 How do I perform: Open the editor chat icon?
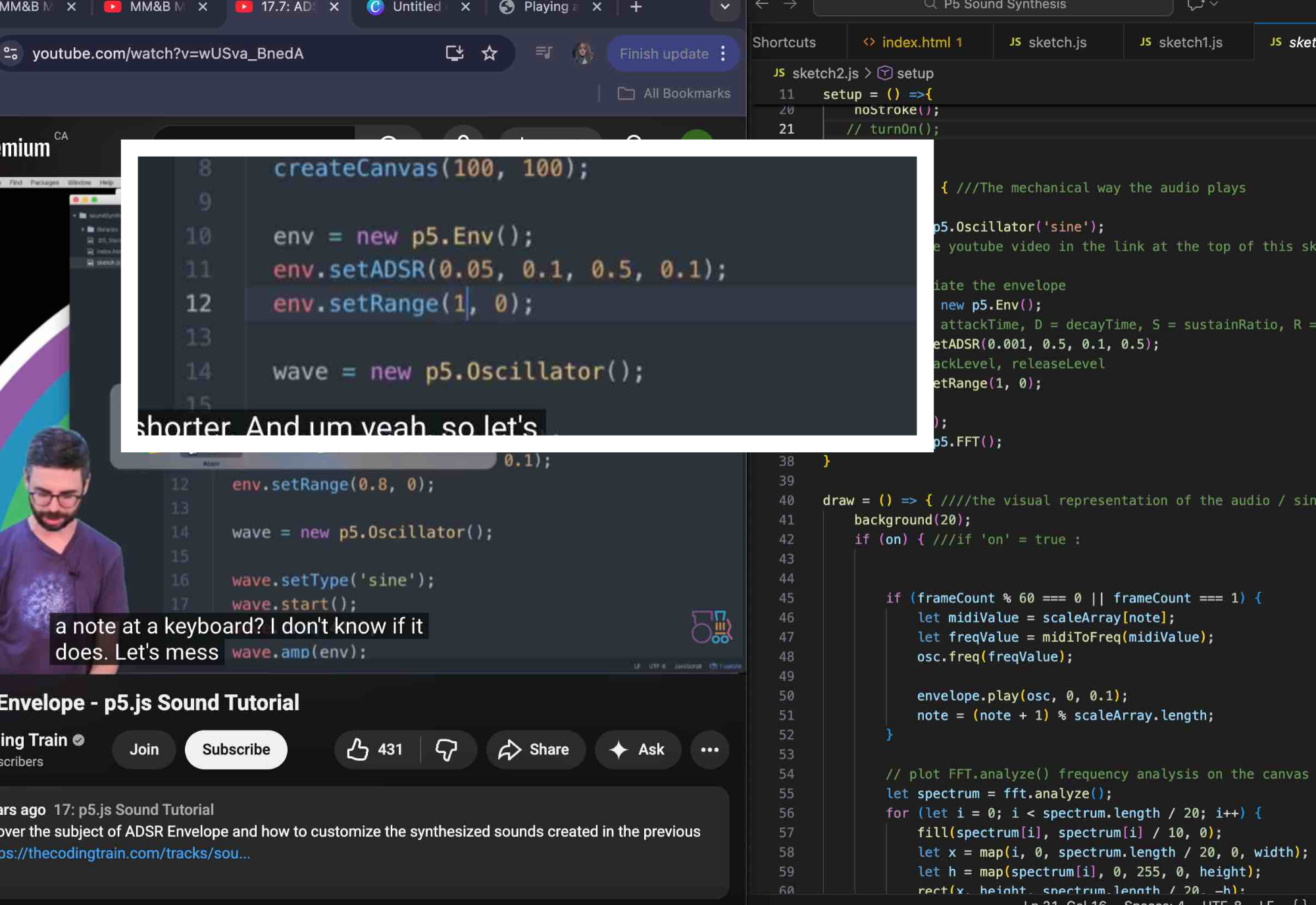1195,5
